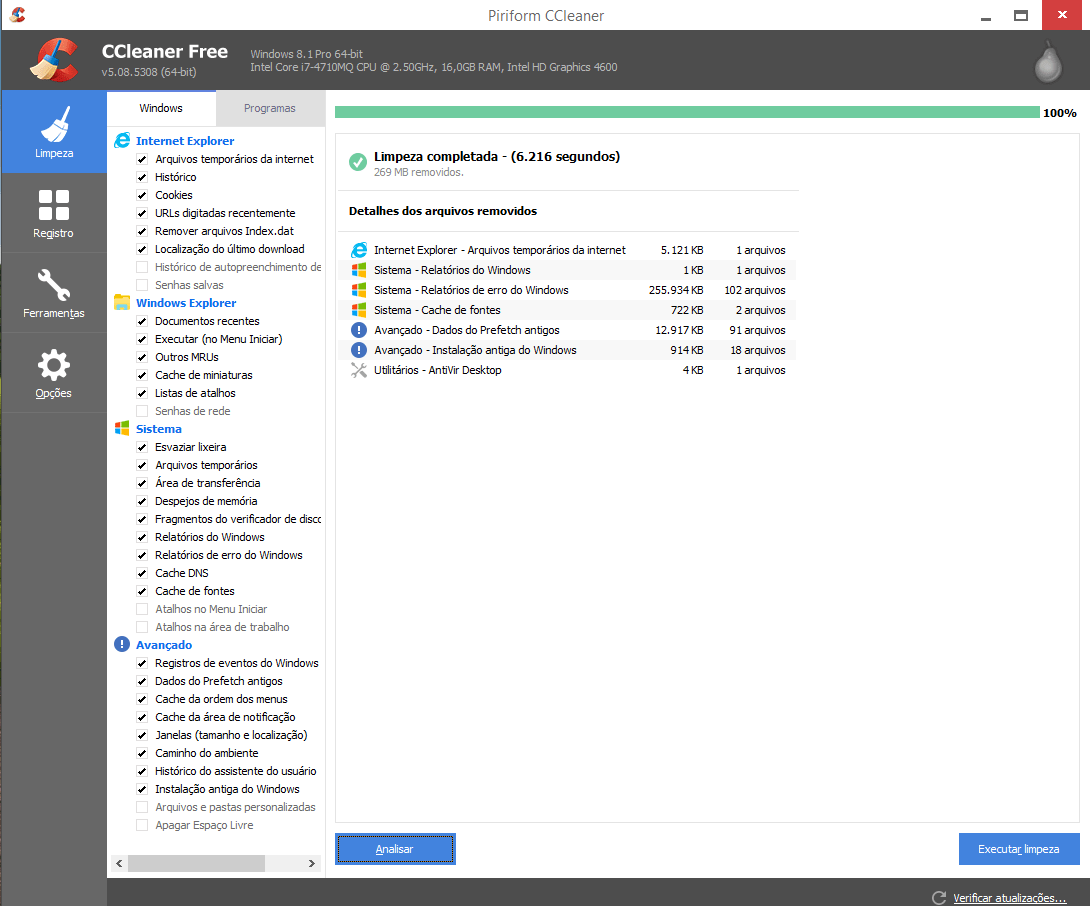Select the Windows tab
The height and width of the screenshot is (906, 1090).
(x=160, y=108)
